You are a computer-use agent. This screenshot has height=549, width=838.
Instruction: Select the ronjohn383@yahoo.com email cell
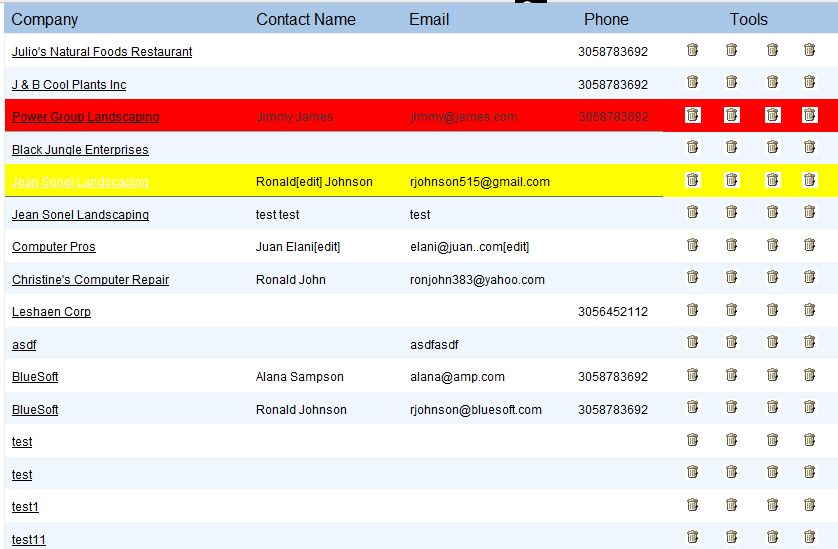click(x=477, y=280)
